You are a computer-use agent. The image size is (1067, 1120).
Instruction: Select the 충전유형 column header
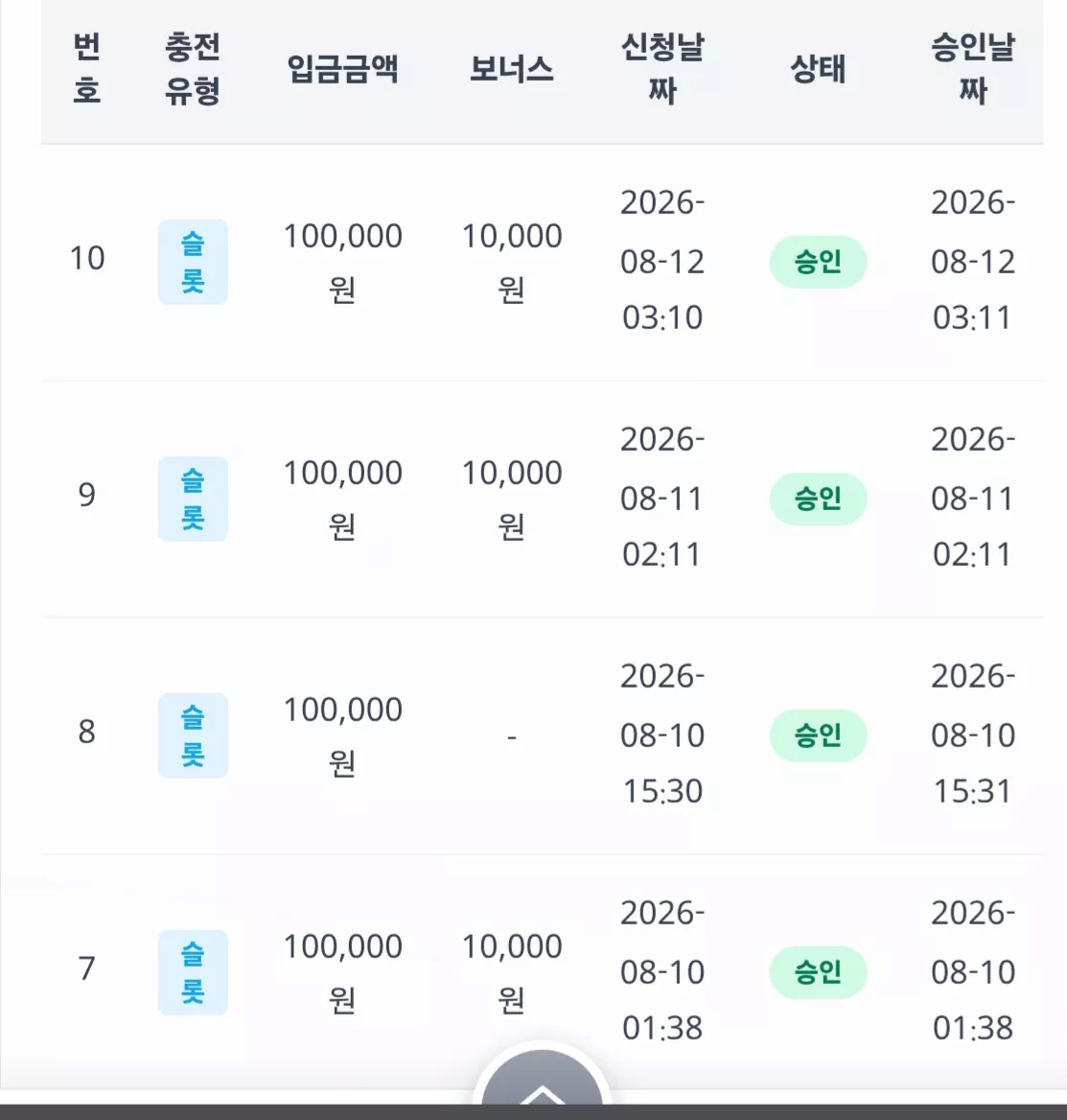(x=192, y=69)
